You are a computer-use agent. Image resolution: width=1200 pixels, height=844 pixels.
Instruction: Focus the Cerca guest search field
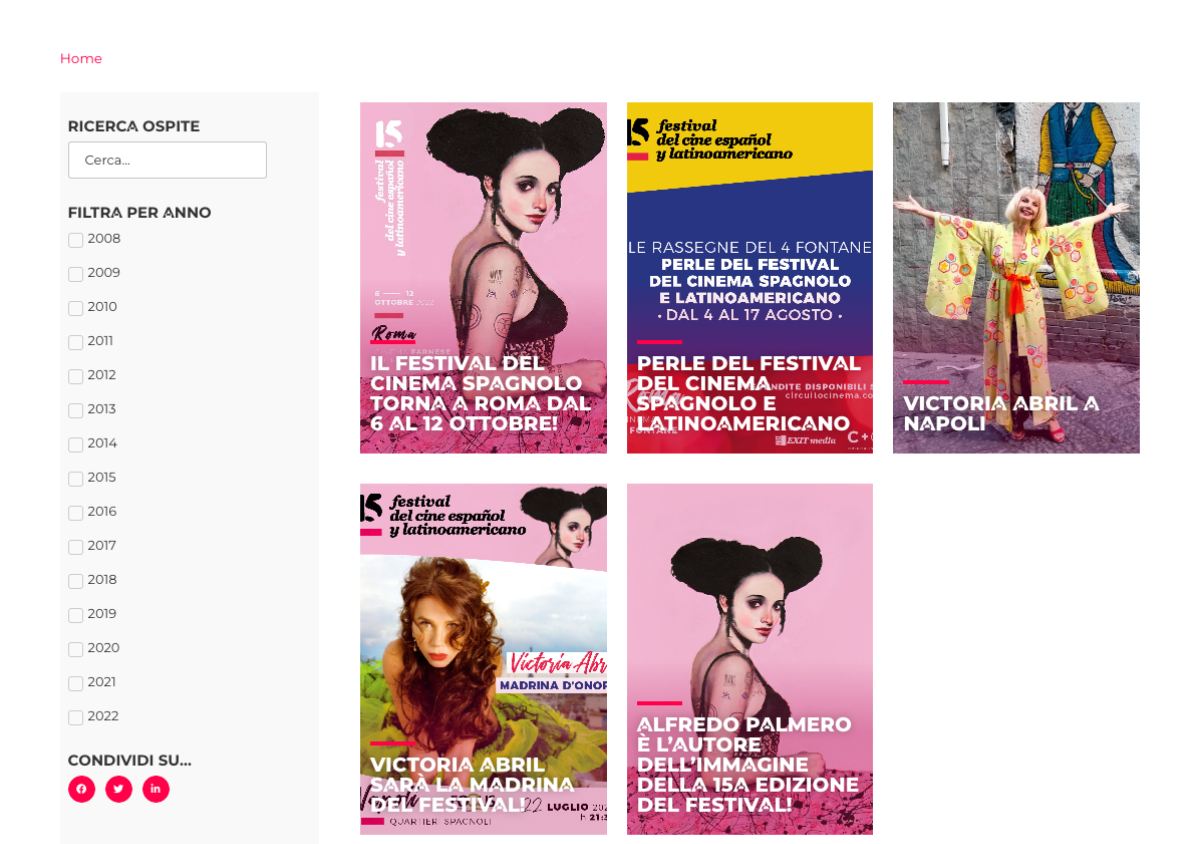click(x=167, y=160)
